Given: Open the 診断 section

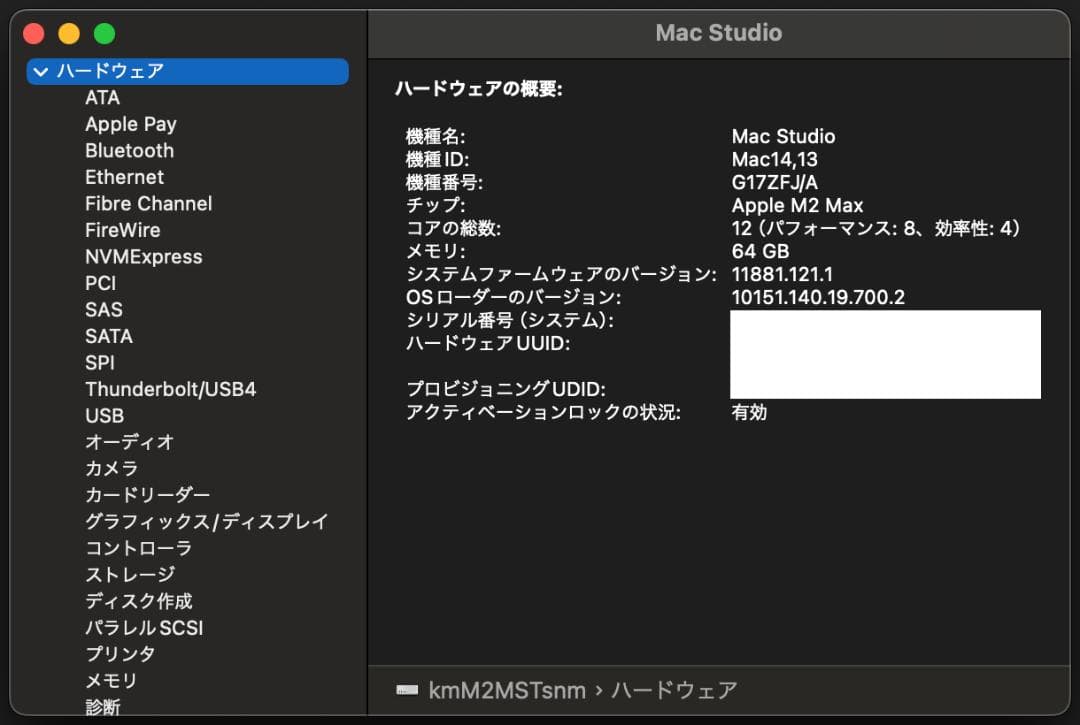Looking at the screenshot, I should pos(105,707).
